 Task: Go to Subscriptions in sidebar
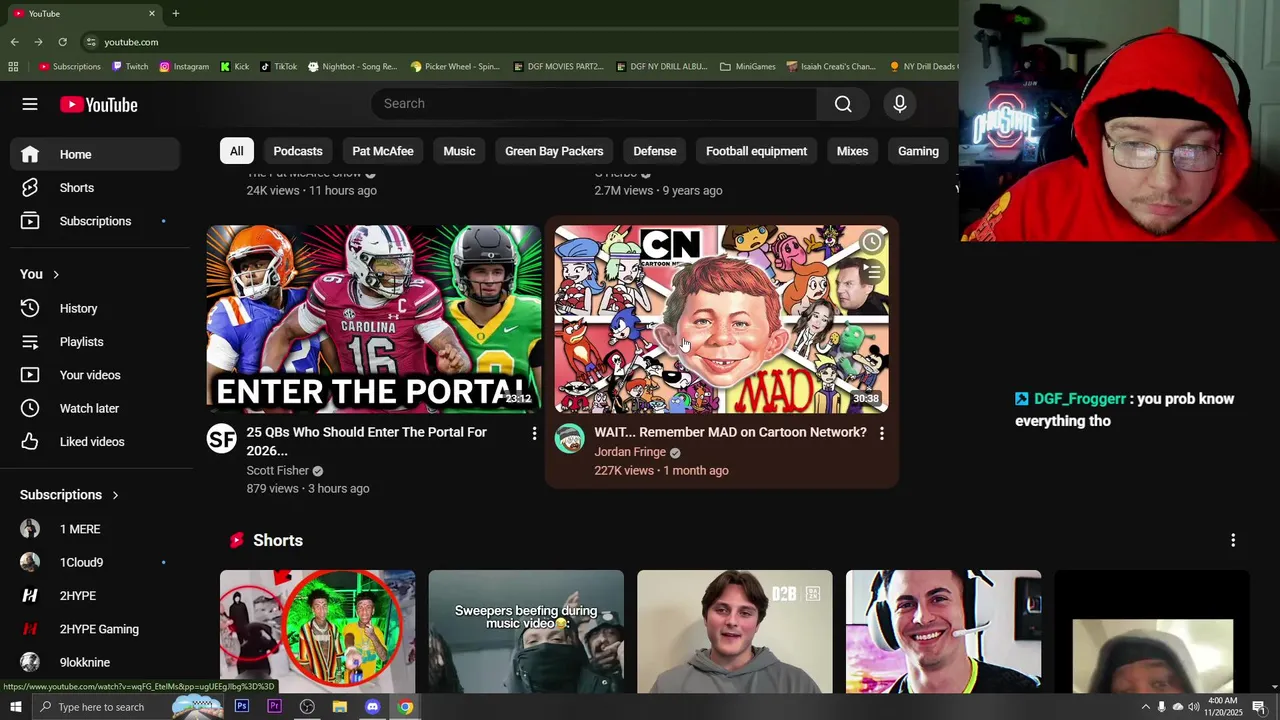pyautogui.click(x=95, y=221)
